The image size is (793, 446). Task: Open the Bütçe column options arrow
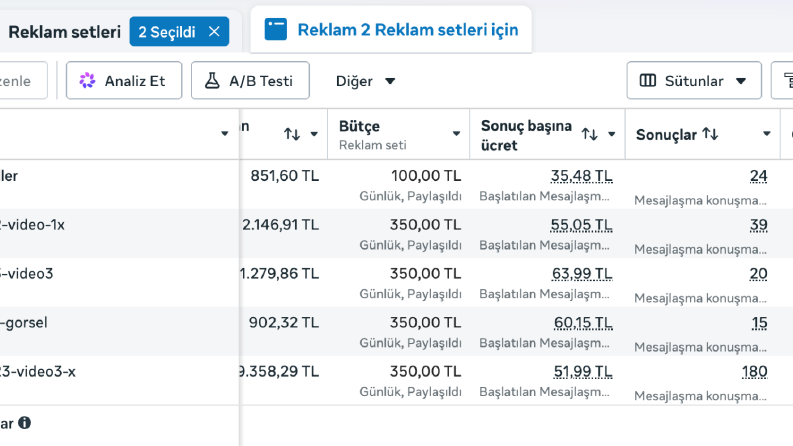pyautogui.click(x=456, y=134)
